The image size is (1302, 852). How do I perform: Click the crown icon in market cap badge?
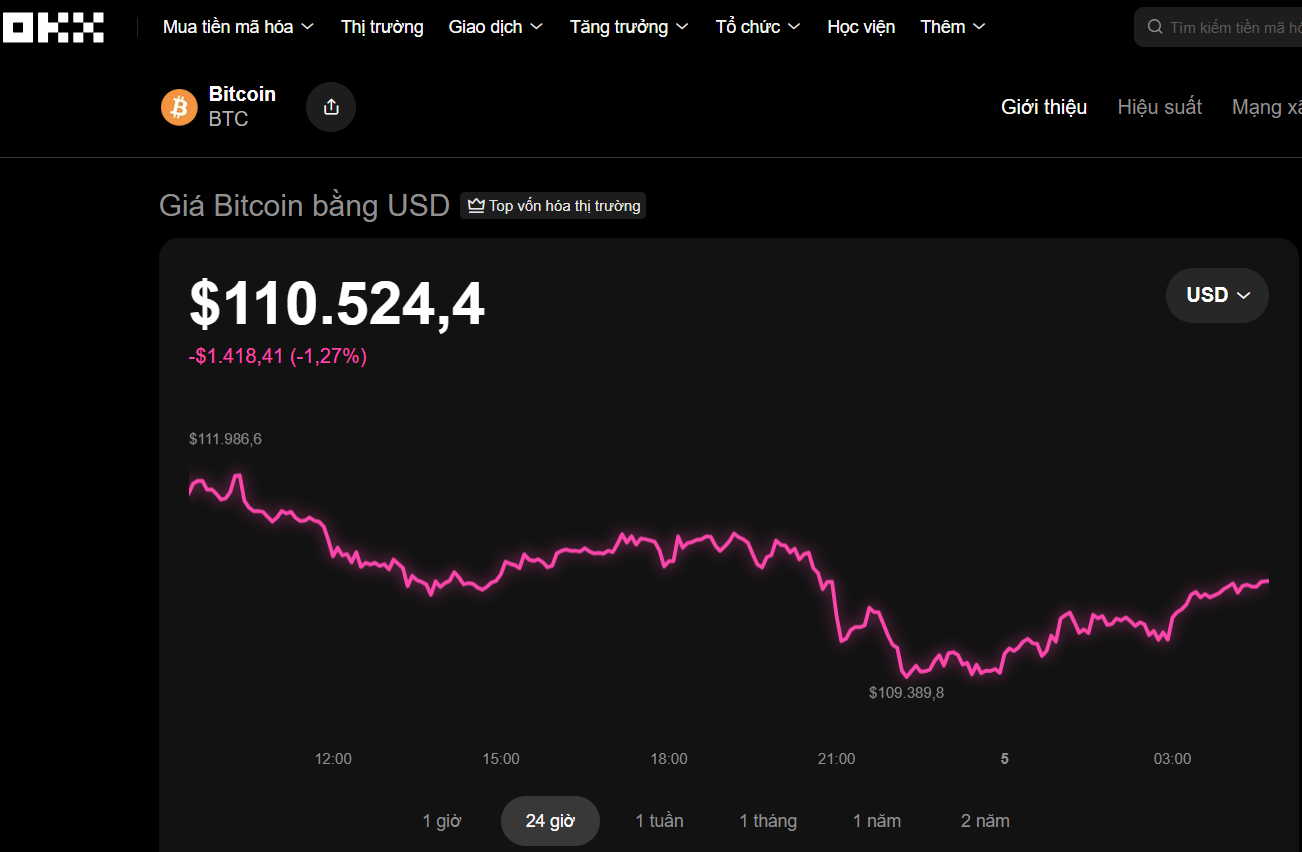click(x=476, y=206)
